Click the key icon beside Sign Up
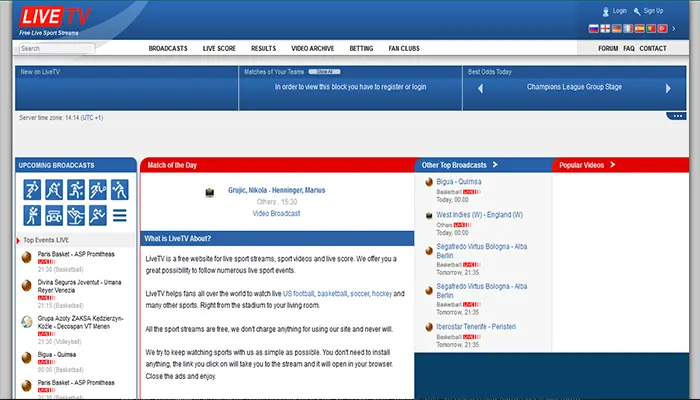The width and height of the screenshot is (700, 400). pos(637,12)
